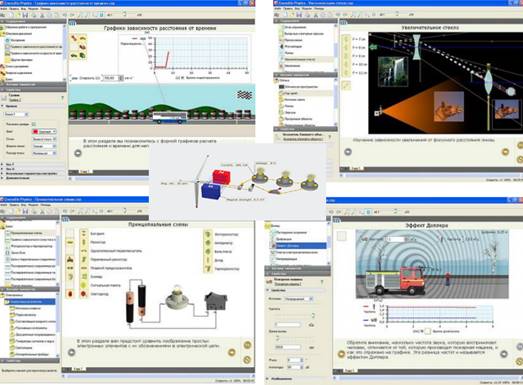Screen dimensions: 523x385
Task: Click the yellow next-arrow button in circuit lesson
Action: pyautogui.click(x=231, y=352)
